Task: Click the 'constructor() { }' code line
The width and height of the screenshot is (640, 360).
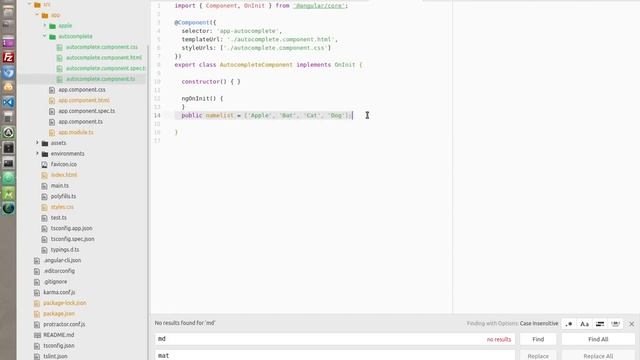Action: 211,82
